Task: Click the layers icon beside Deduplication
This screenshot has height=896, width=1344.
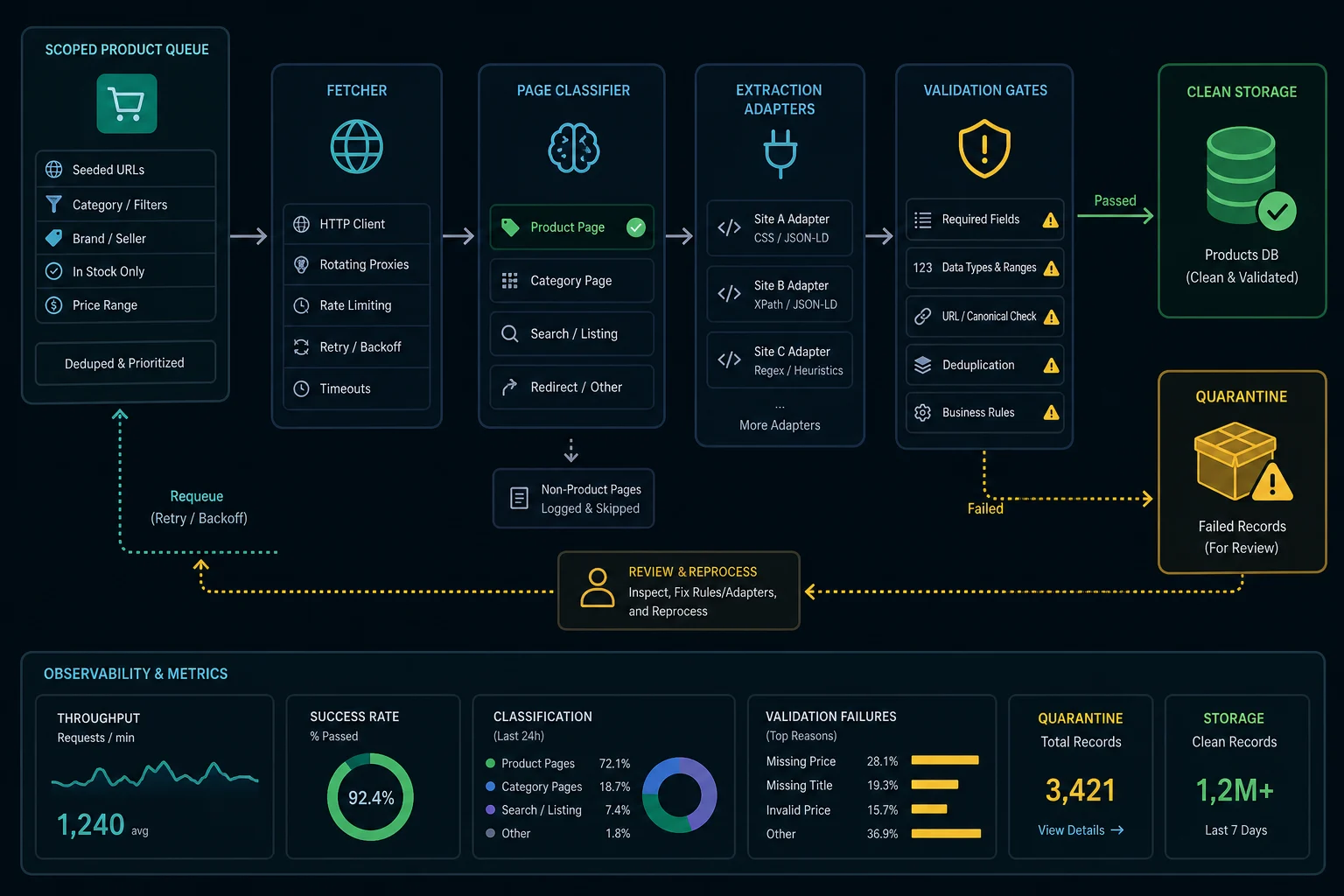Action: click(922, 365)
